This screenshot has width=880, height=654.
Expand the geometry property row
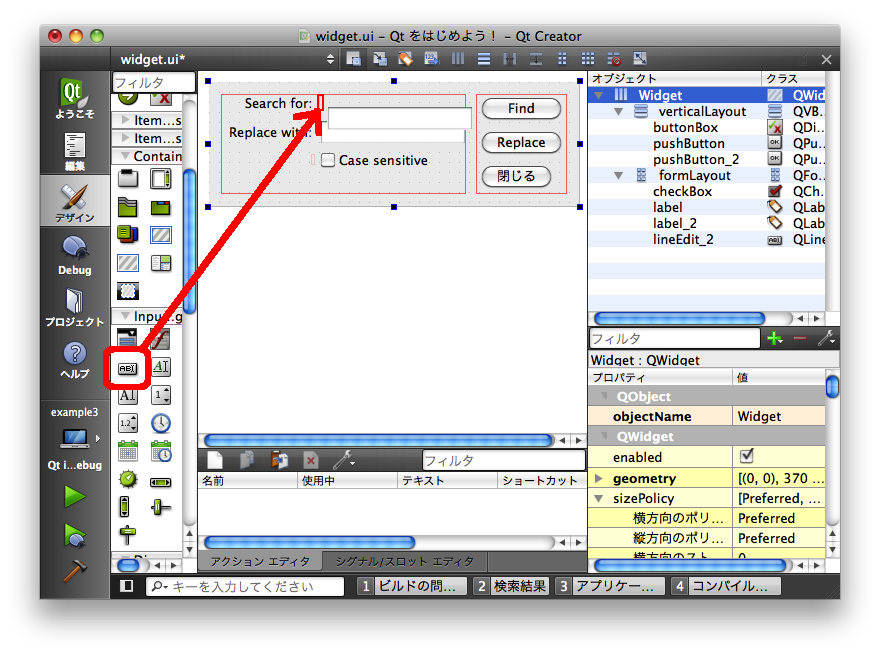pos(599,479)
